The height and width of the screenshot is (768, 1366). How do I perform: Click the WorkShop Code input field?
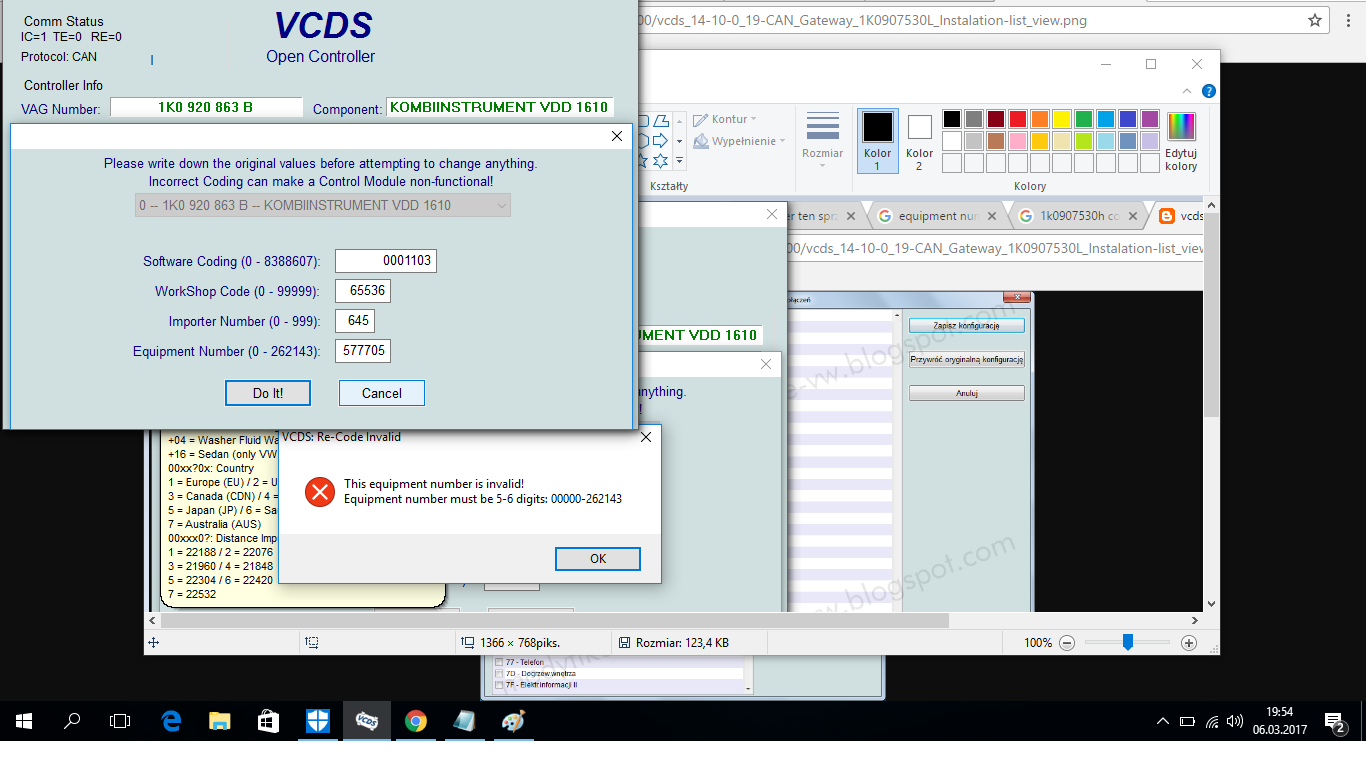click(x=362, y=291)
